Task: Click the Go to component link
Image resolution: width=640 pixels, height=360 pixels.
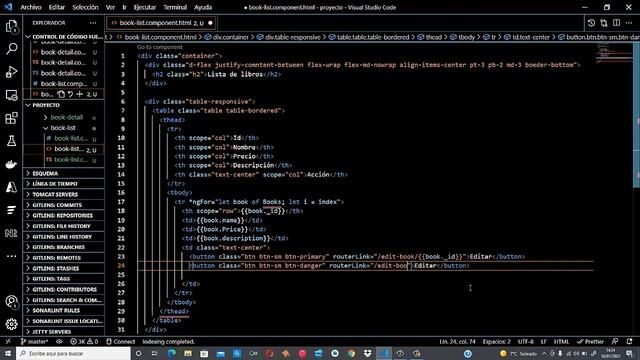Action: pos(160,47)
